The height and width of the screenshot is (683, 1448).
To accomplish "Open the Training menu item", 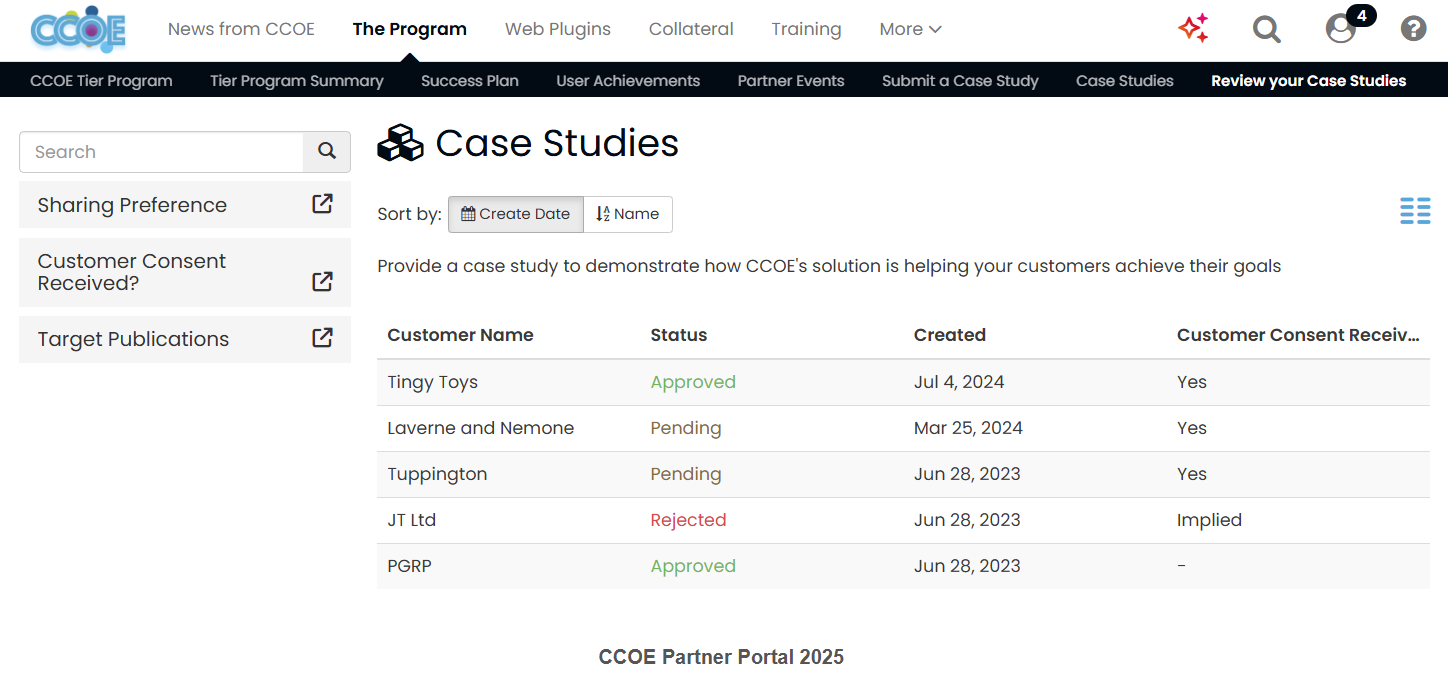I will [806, 30].
